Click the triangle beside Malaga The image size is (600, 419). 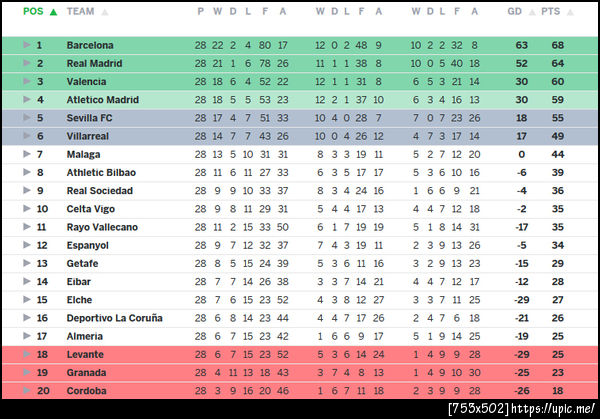pyautogui.click(x=28, y=155)
